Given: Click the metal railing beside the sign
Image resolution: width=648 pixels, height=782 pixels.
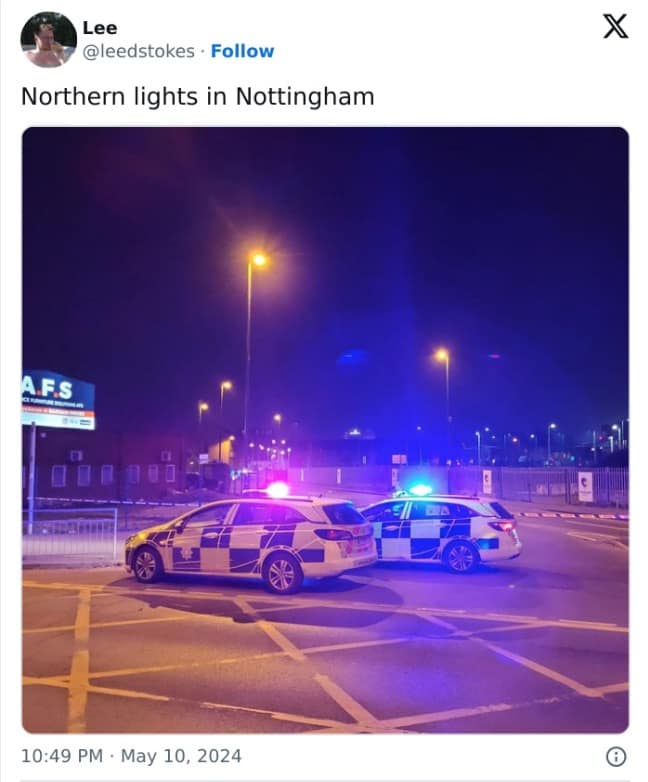Looking at the screenshot, I should click(70, 533).
